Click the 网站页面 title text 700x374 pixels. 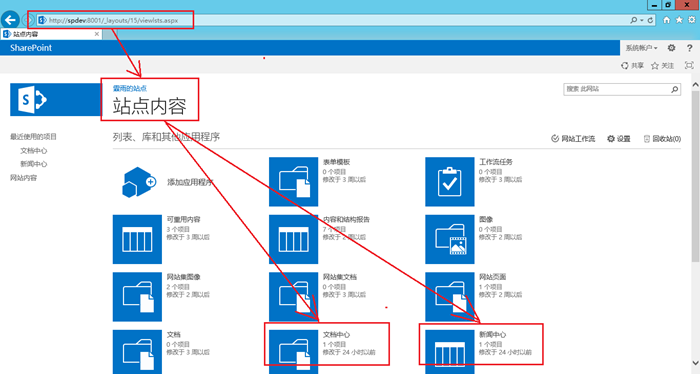493,277
